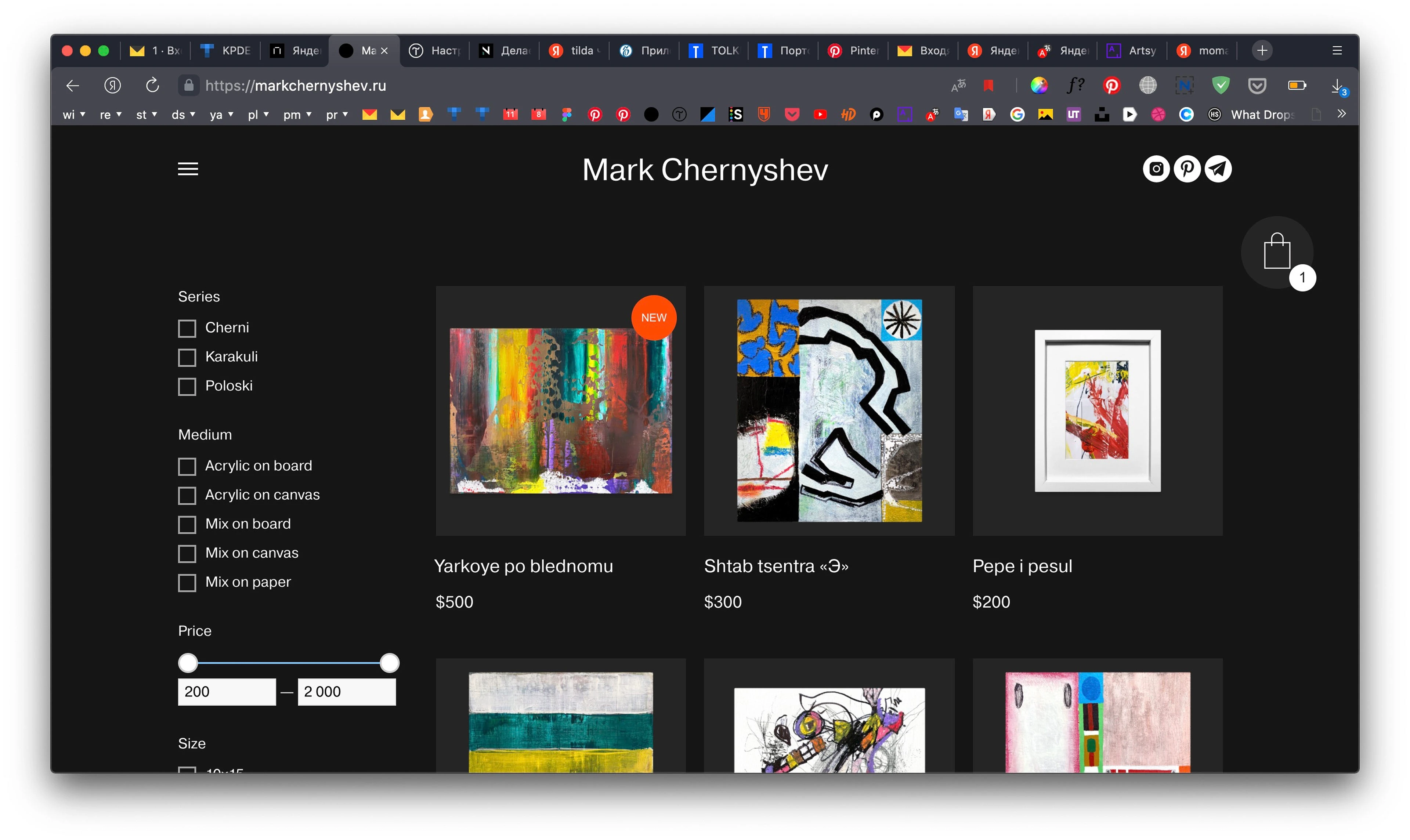The width and height of the screenshot is (1410, 840).
Task: Open the battery saver icon
Action: pos(1297,86)
